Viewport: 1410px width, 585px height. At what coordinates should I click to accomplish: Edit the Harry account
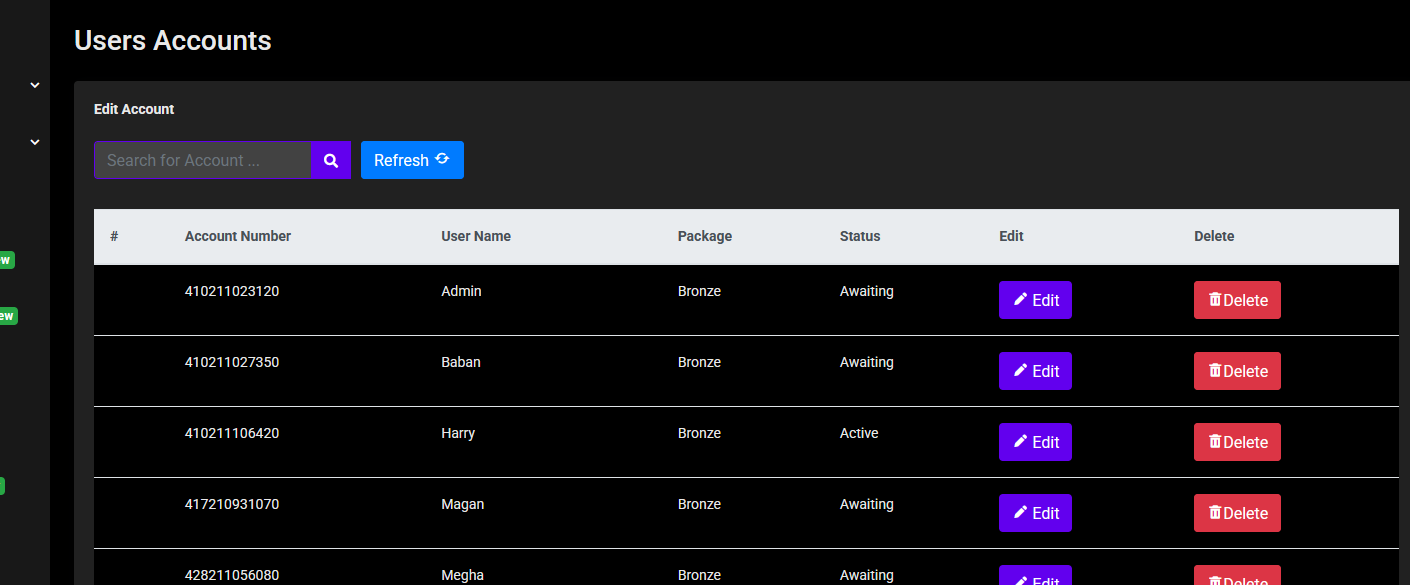click(x=1035, y=442)
